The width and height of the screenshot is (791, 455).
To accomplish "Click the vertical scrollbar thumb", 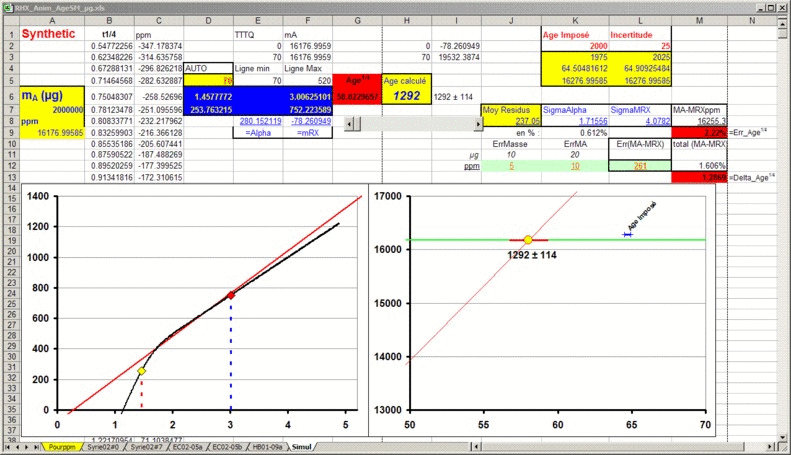I will (782, 33).
